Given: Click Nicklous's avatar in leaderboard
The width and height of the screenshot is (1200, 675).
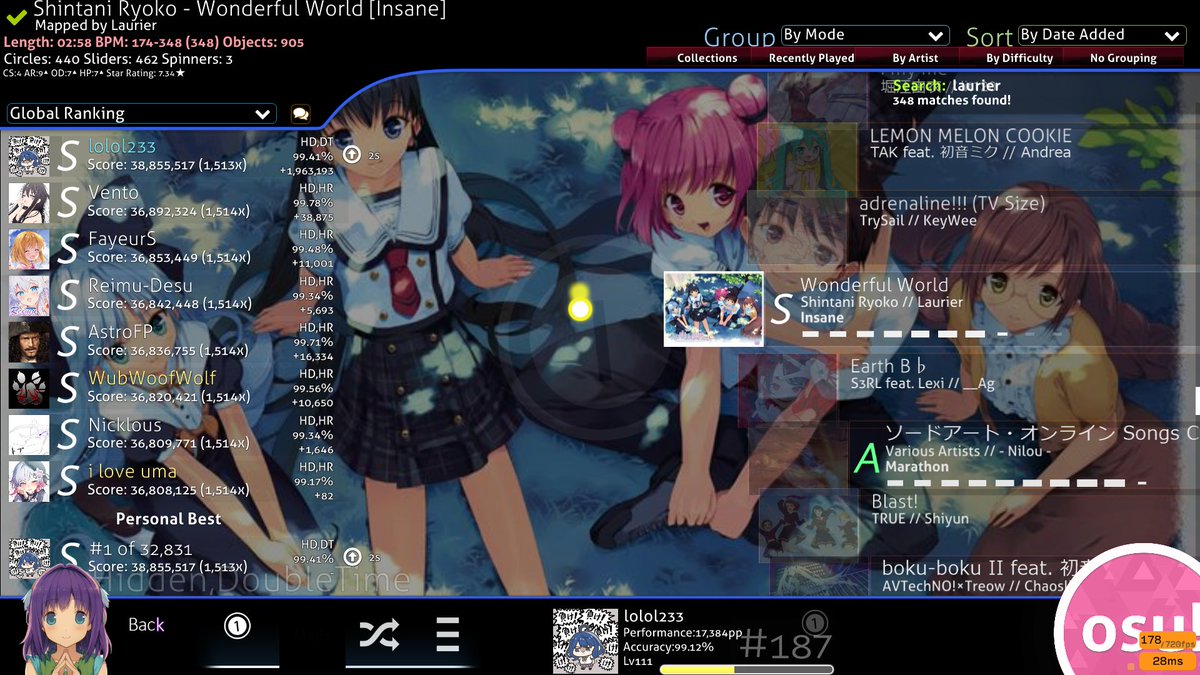Looking at the screenshot, I should [29, 435].
